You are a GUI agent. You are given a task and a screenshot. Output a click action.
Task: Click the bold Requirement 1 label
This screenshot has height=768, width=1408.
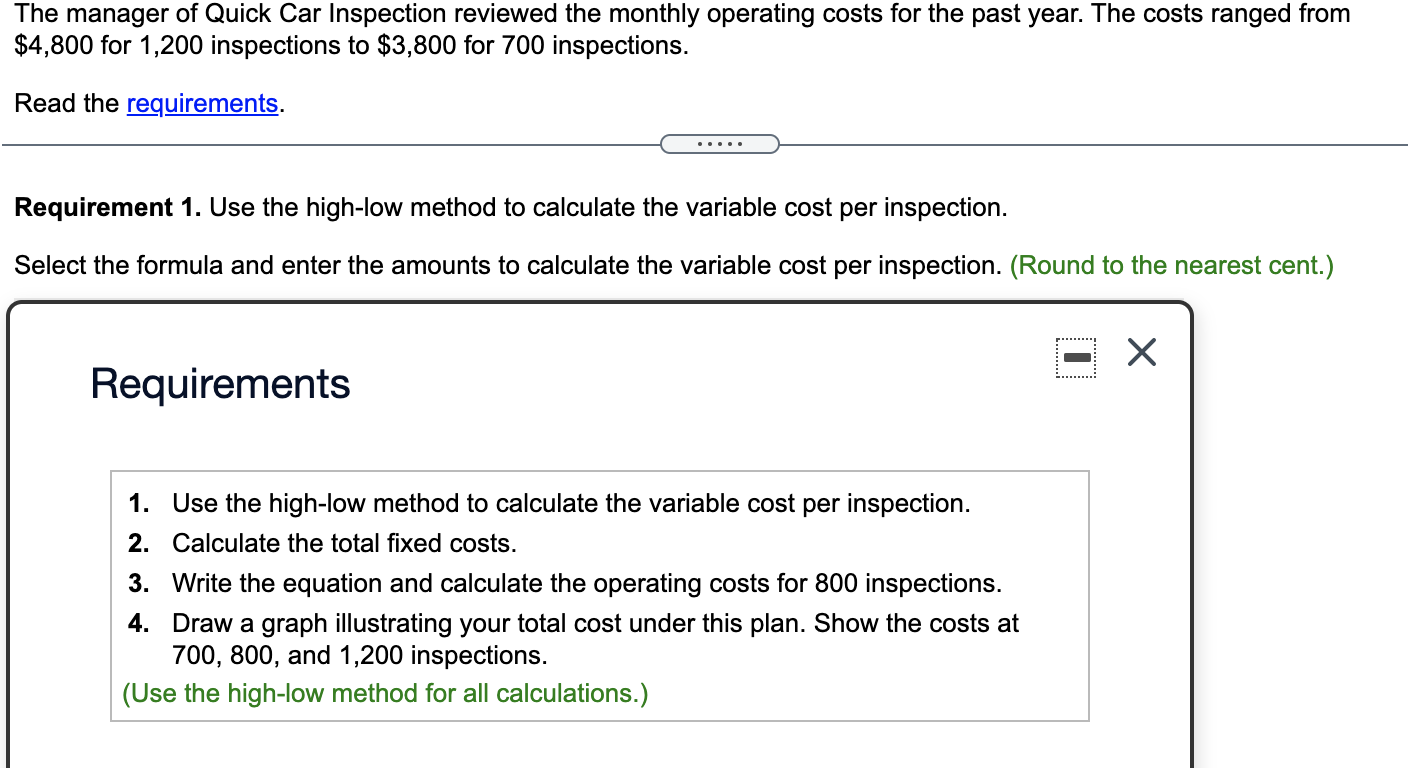[107, 208]
